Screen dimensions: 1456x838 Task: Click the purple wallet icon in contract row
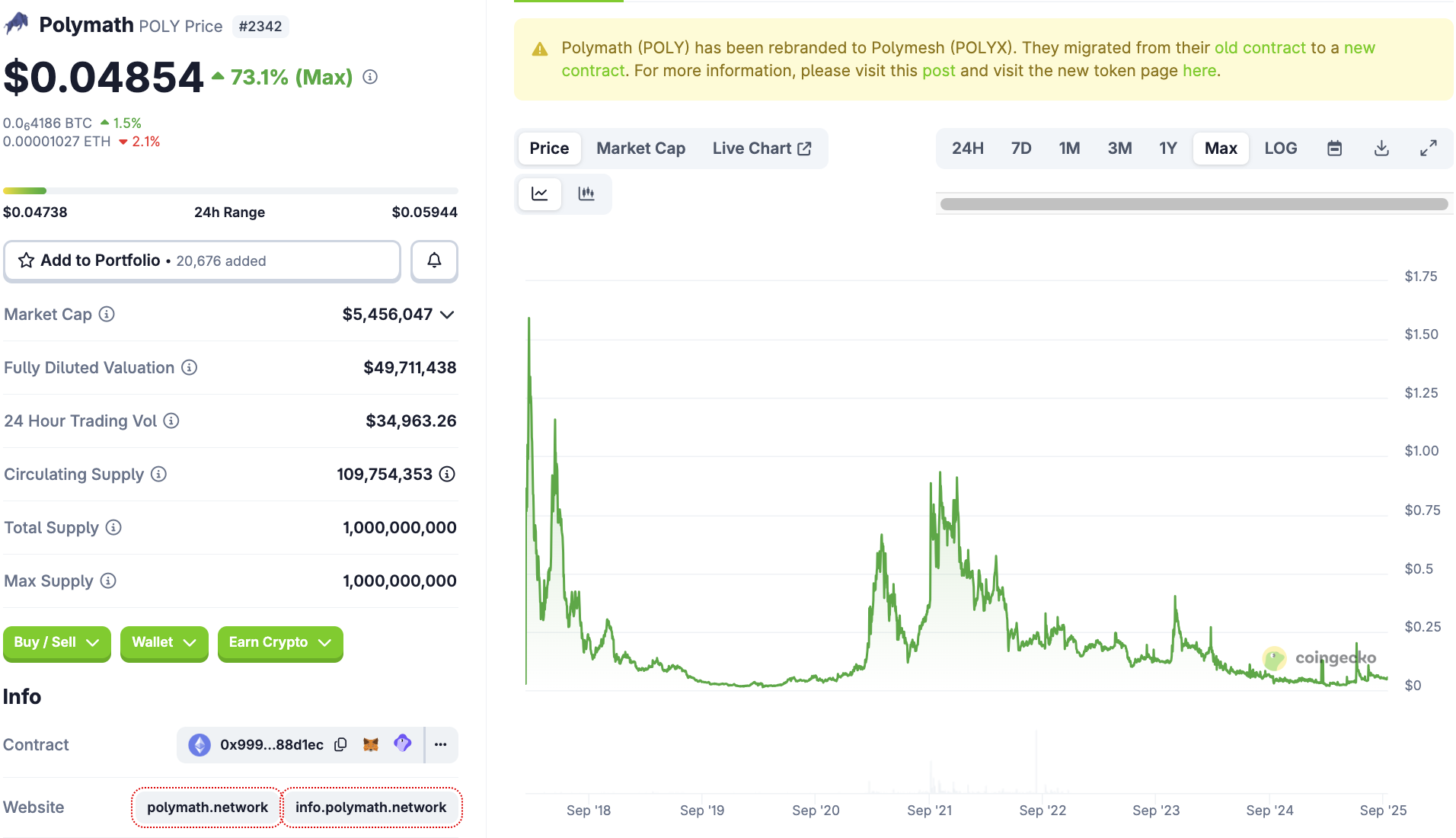click(x=403, y=743)
